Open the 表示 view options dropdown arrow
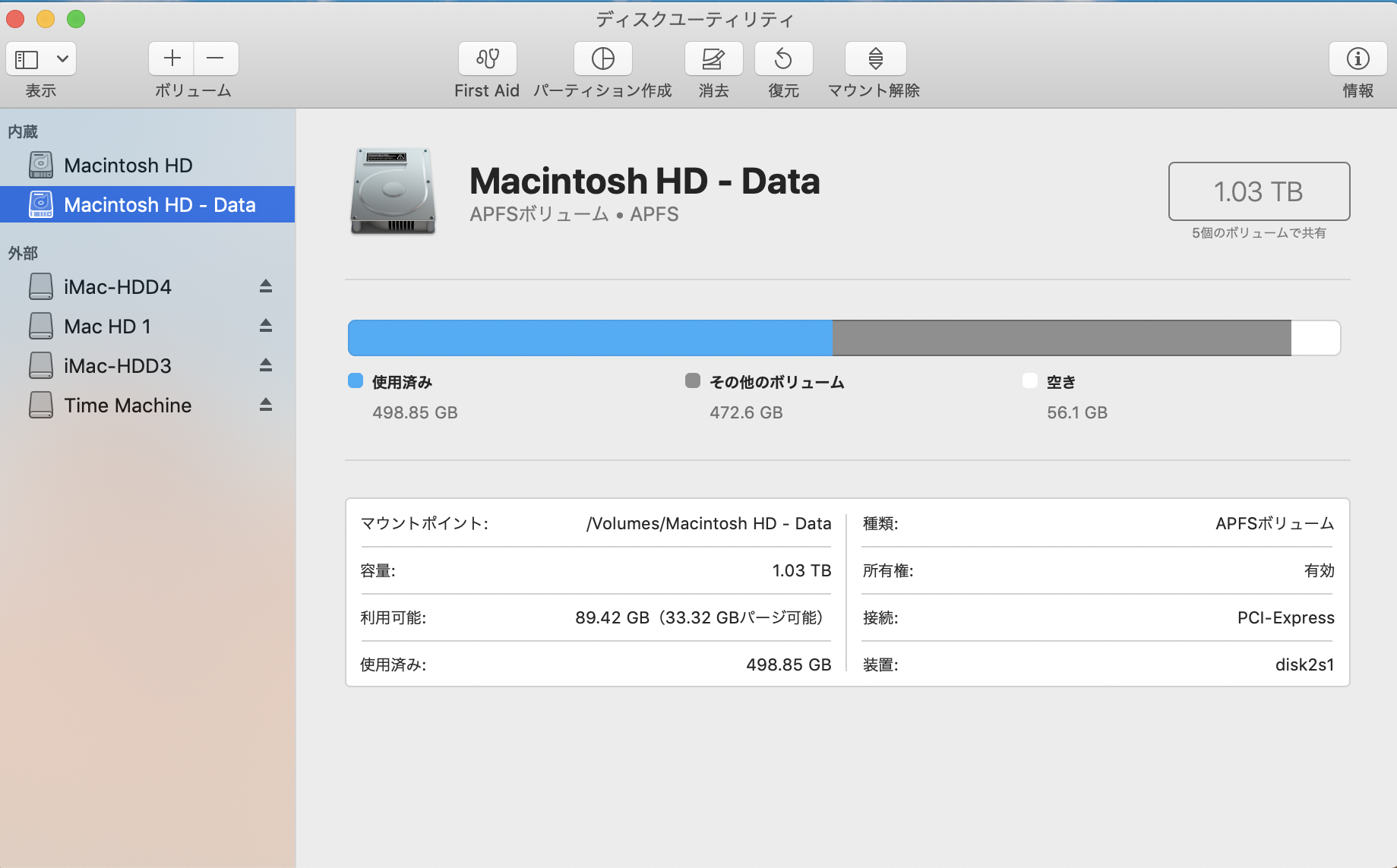This screenshot has width=1397, height=868. 62,59
